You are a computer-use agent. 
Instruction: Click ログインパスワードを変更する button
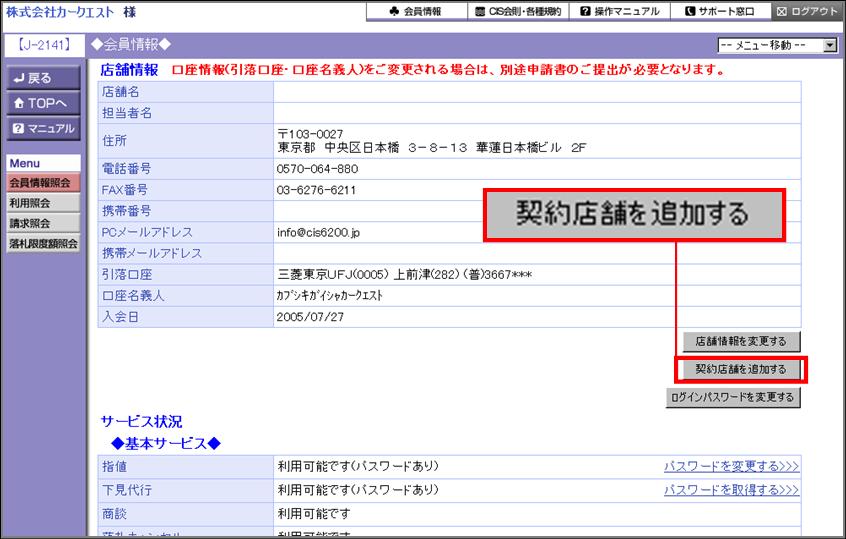point(733,397)
